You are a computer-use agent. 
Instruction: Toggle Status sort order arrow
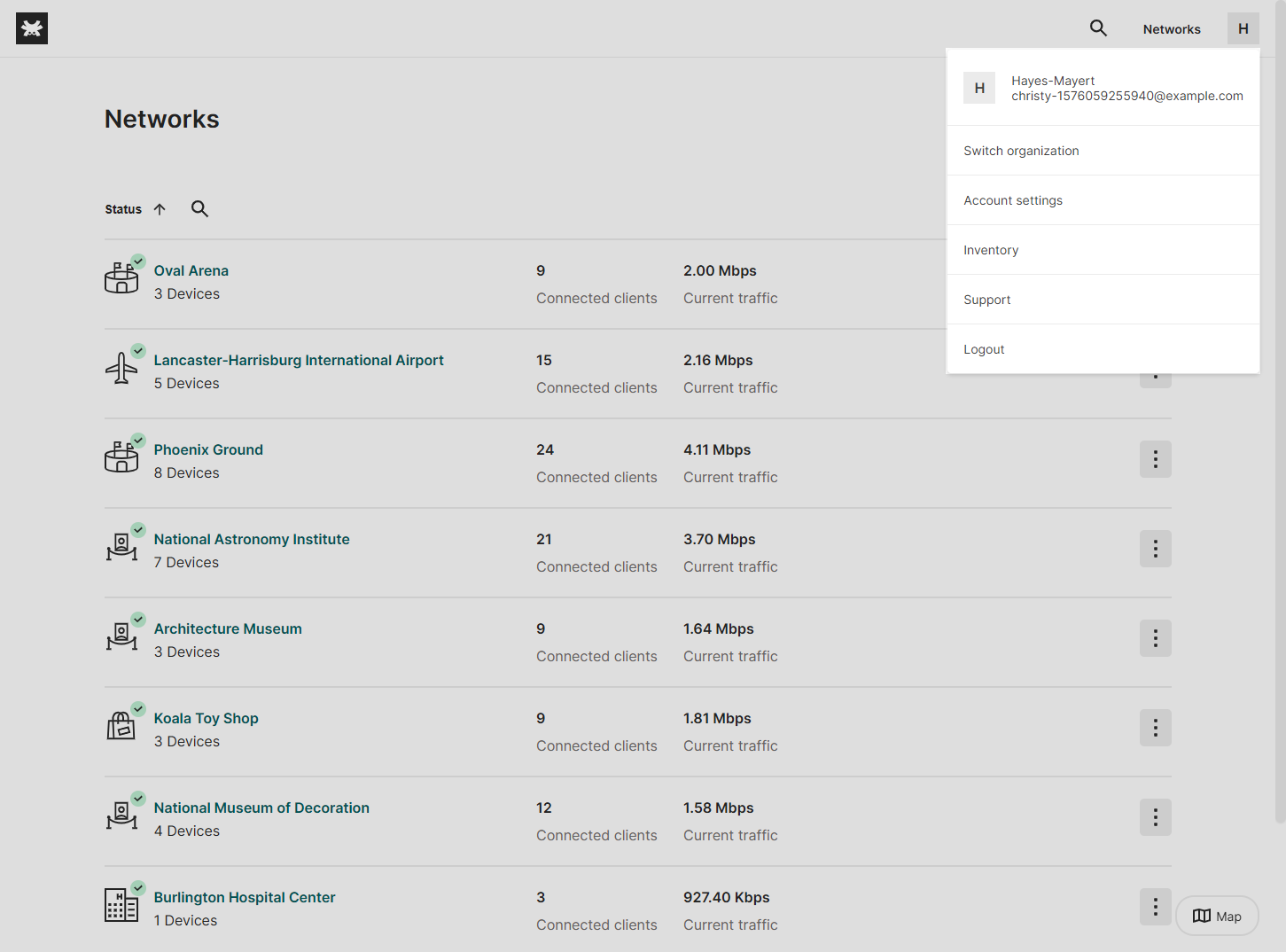pyautogui.click(x=160, y=209)
